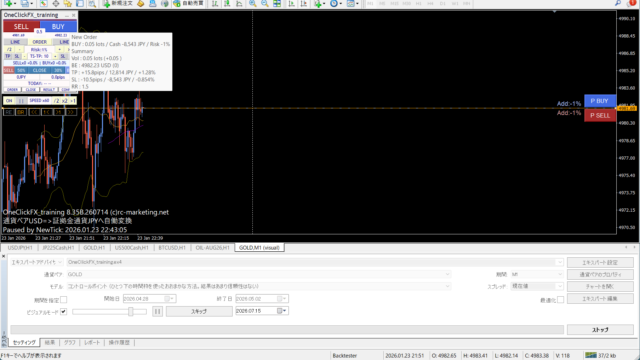Toggle the 最適化 checkbox
Image resolution: width=640 pixels, height=360 pixels.
tap(560, 300)
